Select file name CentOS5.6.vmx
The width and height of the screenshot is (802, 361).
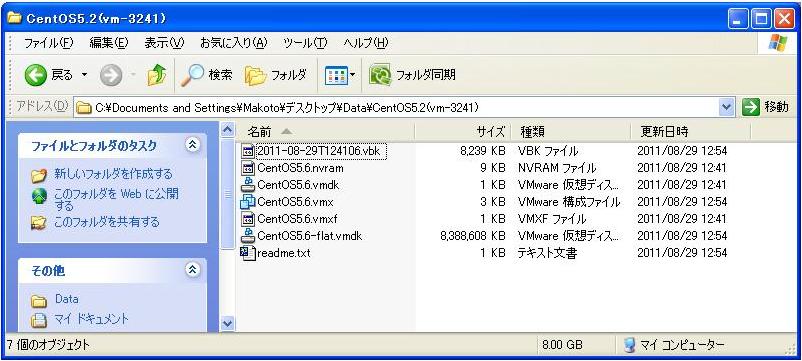pyautogui.click(x=296, y=201)
